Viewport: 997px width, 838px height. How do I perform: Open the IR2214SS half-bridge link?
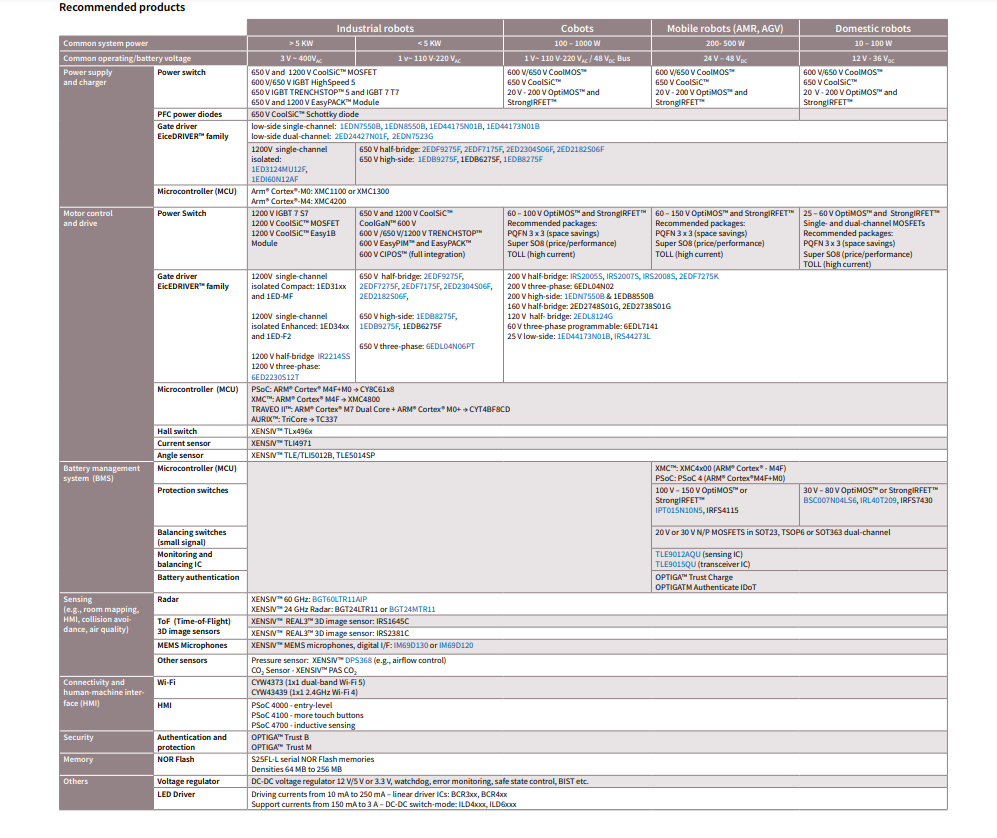[x=333, y=356]
